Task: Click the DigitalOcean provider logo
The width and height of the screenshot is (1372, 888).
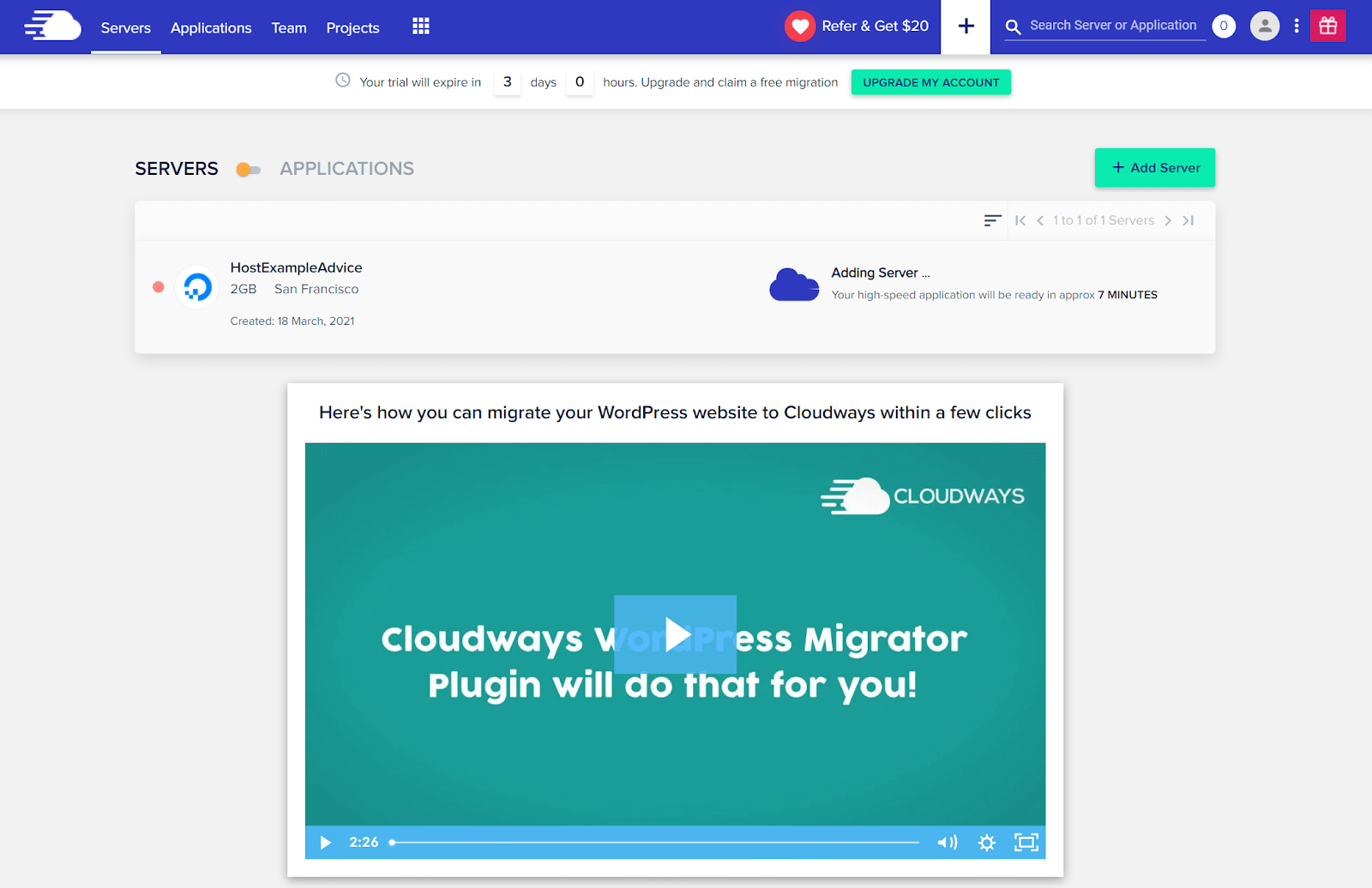Action: [197, 287]
